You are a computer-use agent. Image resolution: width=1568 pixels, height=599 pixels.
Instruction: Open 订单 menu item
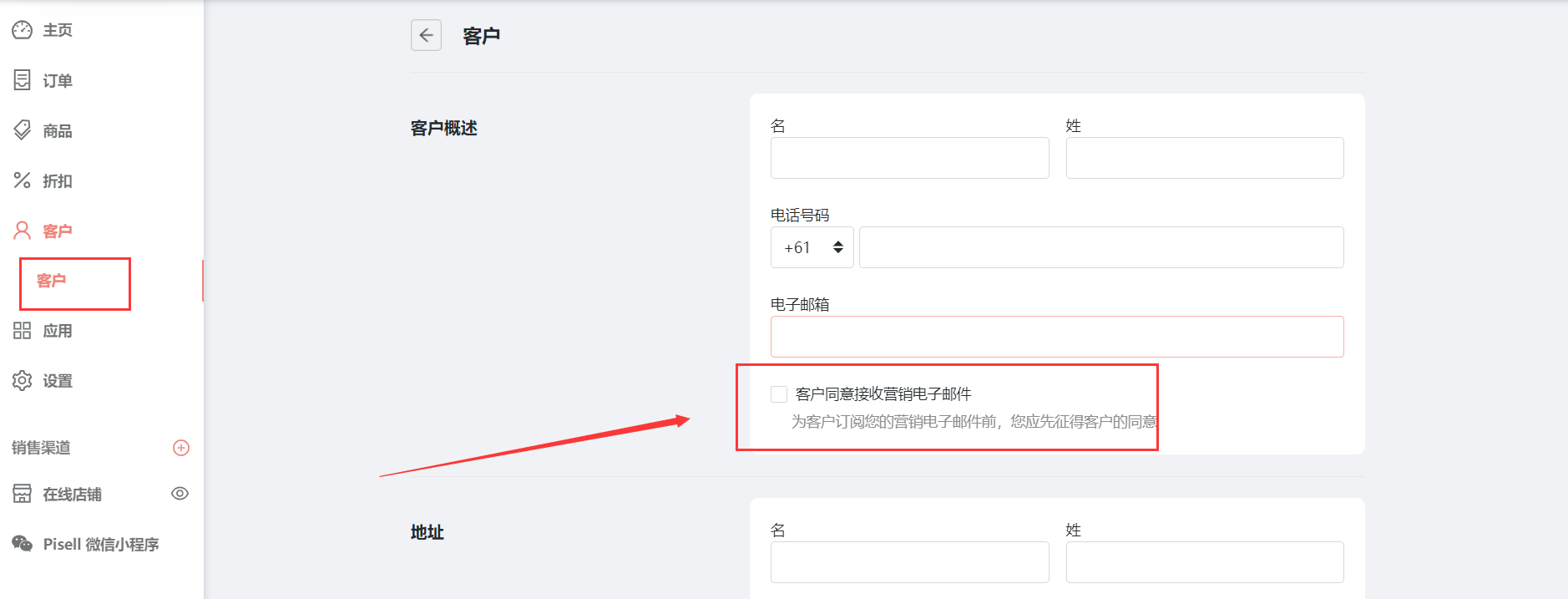click(x=58, y=80)
